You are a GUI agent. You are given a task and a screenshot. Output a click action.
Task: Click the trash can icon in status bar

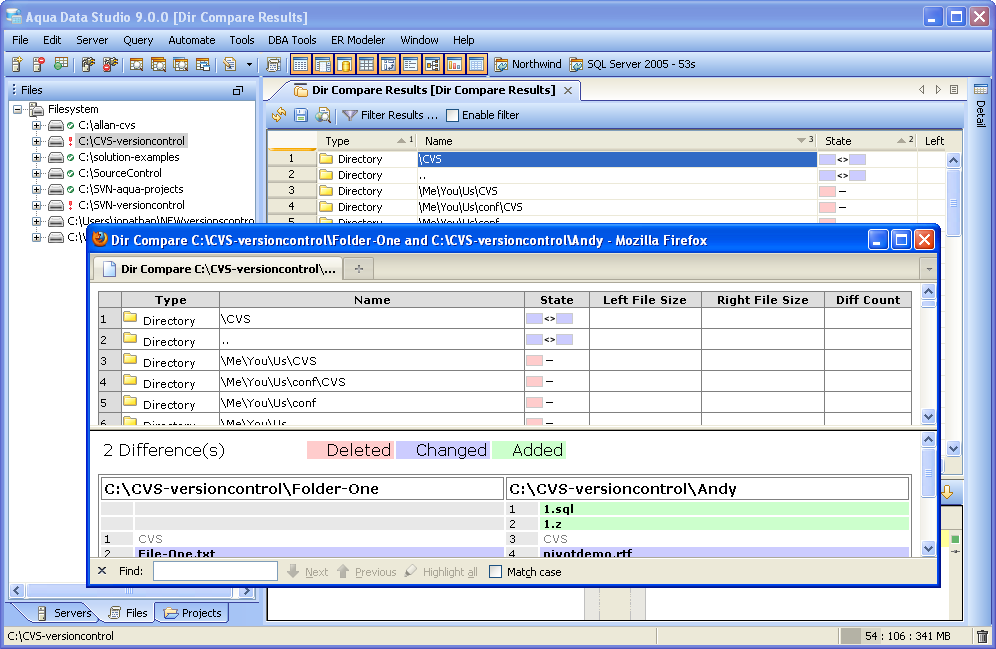click(x=982, y=636)
